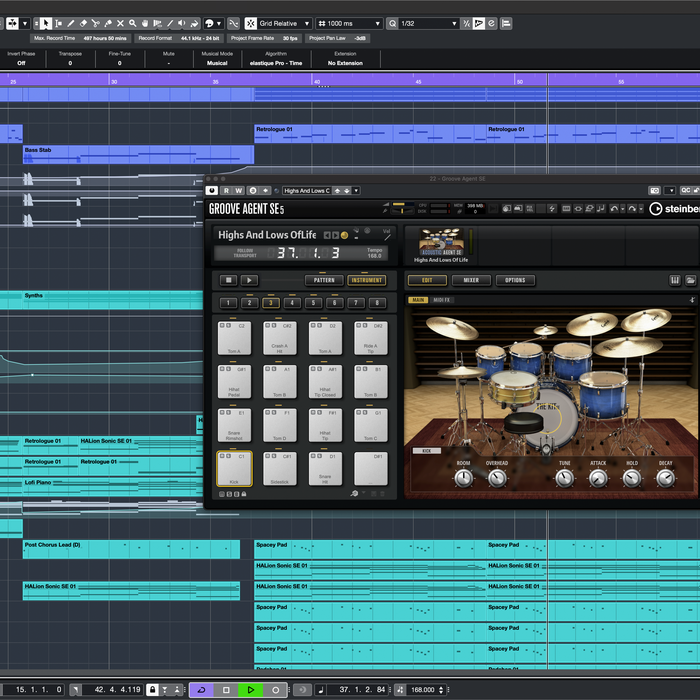
Task: Toggle Snap to Zero Crossing
Action: click(233, 24)
